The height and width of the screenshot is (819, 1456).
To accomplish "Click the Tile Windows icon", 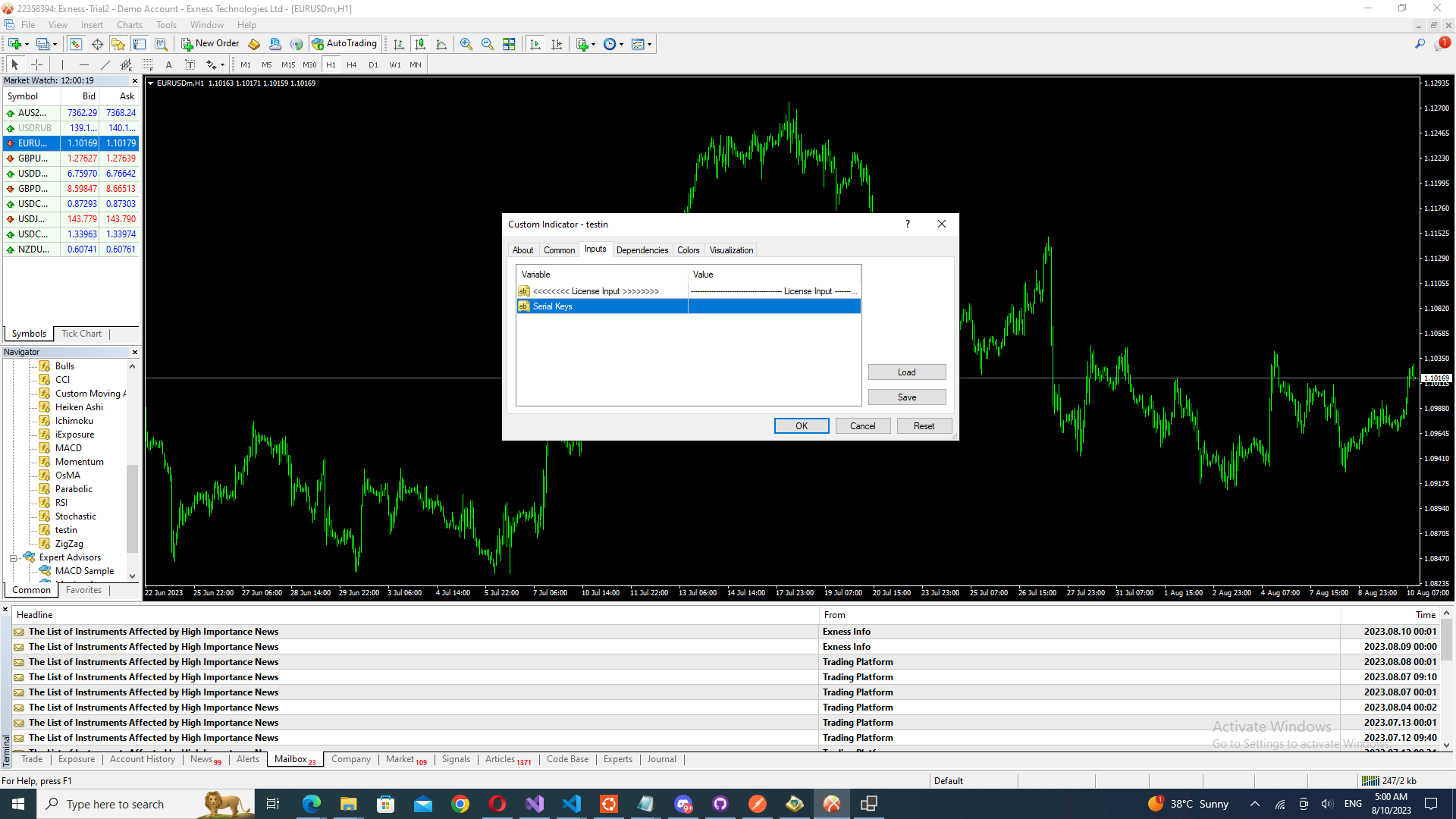I will (509, 44).
